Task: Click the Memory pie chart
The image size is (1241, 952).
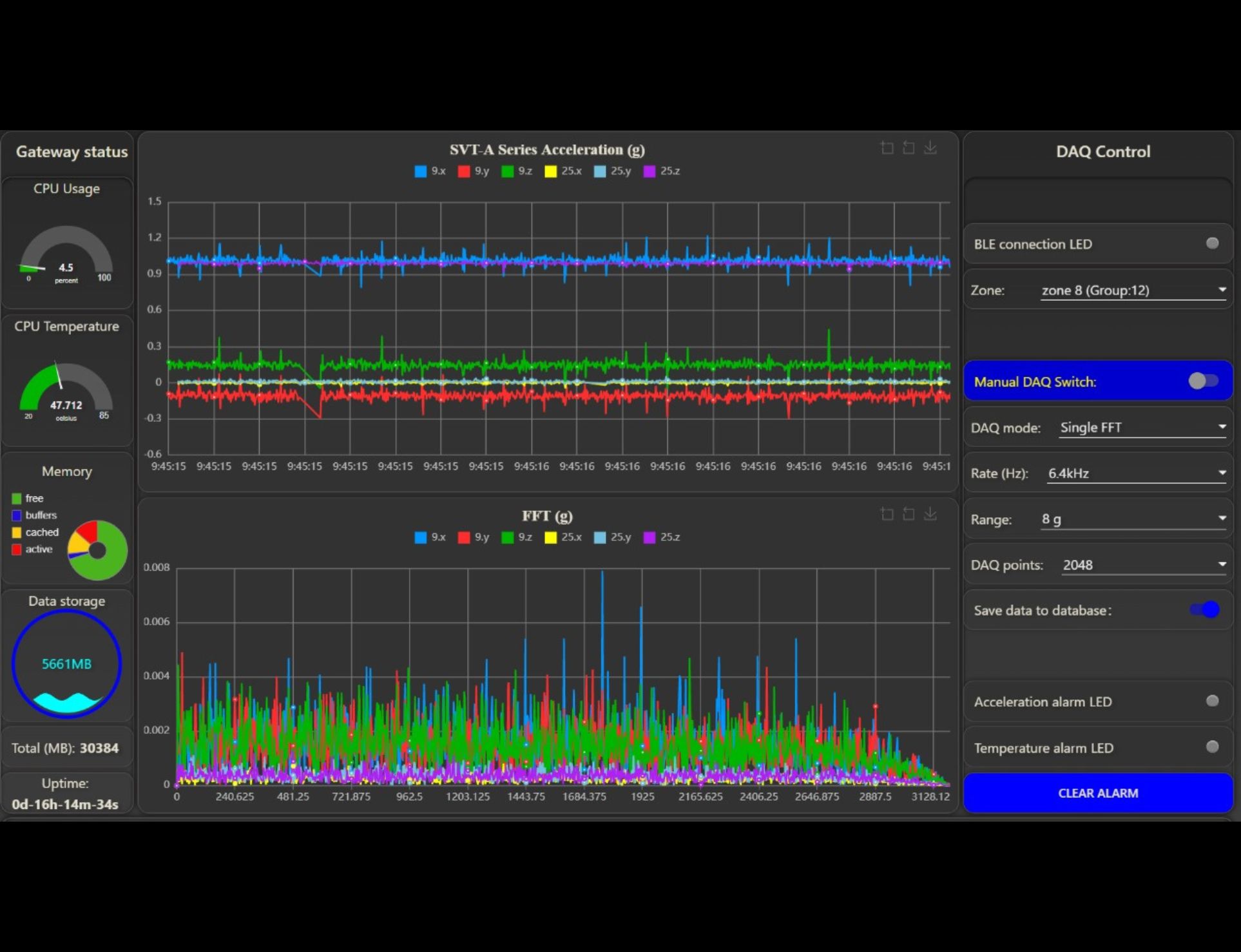Action: click(97, 550)
